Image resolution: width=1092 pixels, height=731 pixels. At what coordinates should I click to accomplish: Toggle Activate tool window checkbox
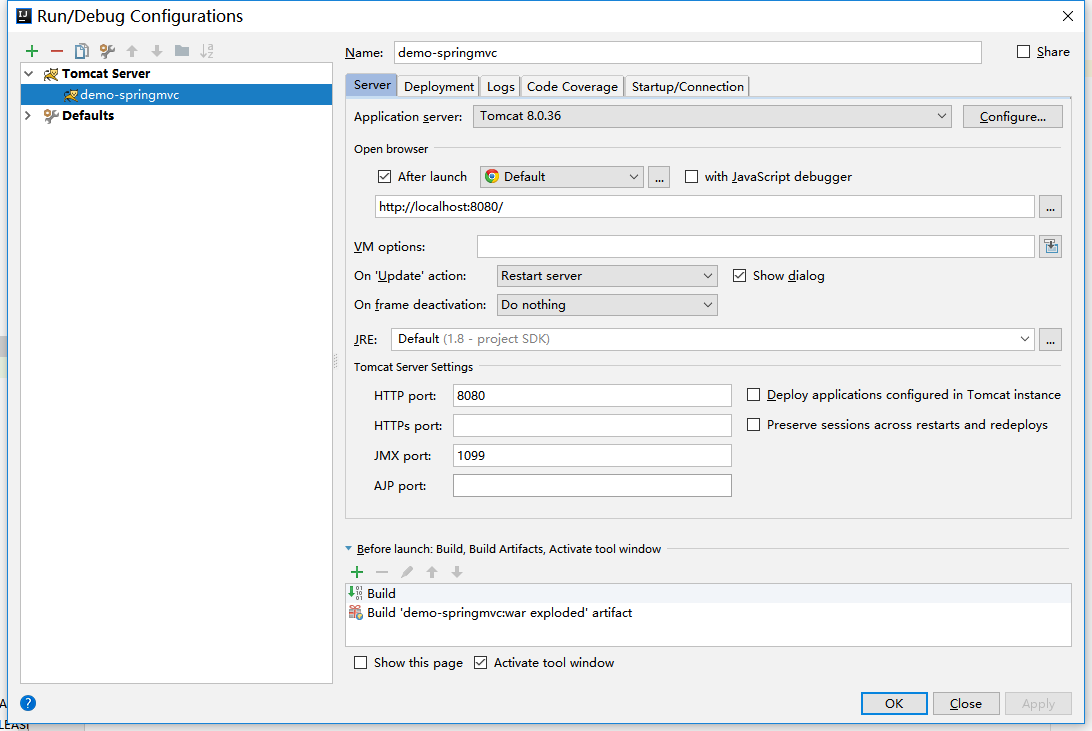[481, 663]
